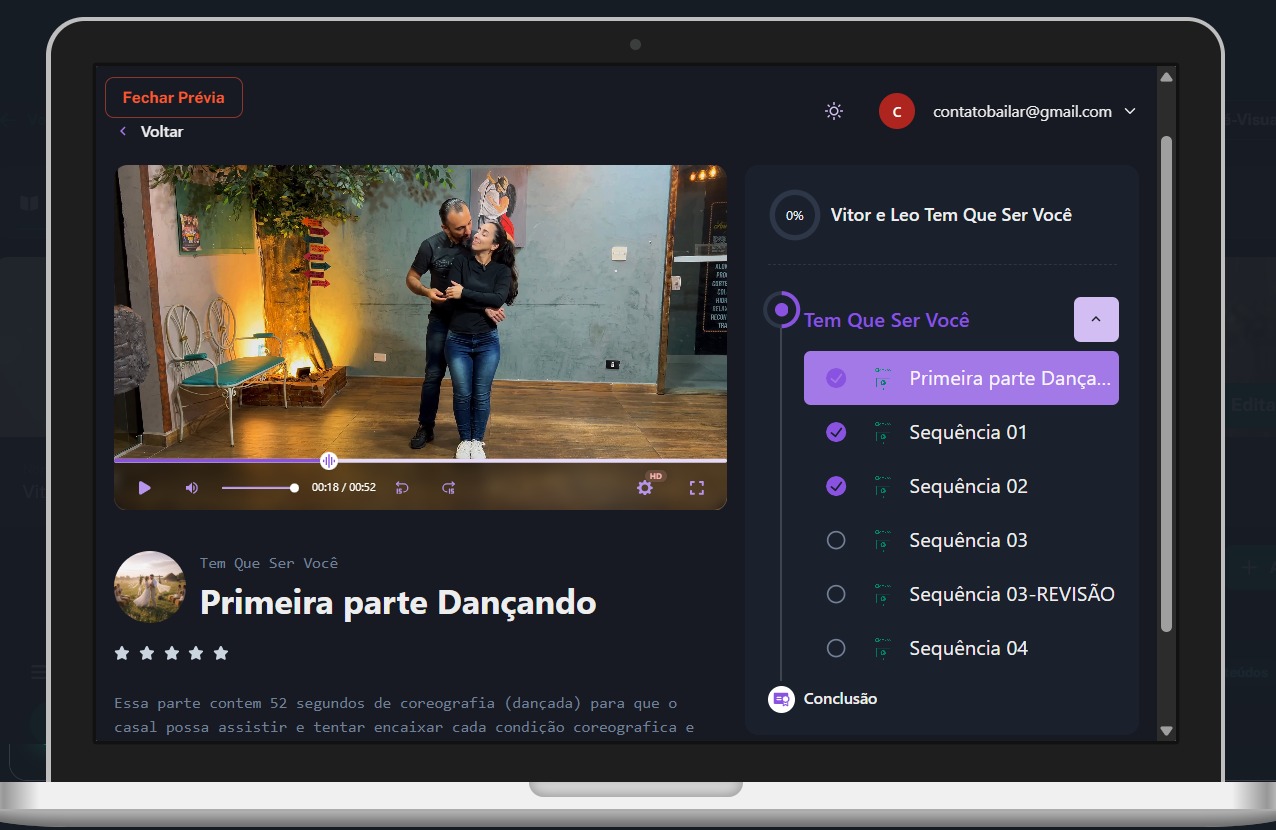Viewport: 1276px width, 830px height.
Task: Adjust the video volume slider
Action: [259, 488]
